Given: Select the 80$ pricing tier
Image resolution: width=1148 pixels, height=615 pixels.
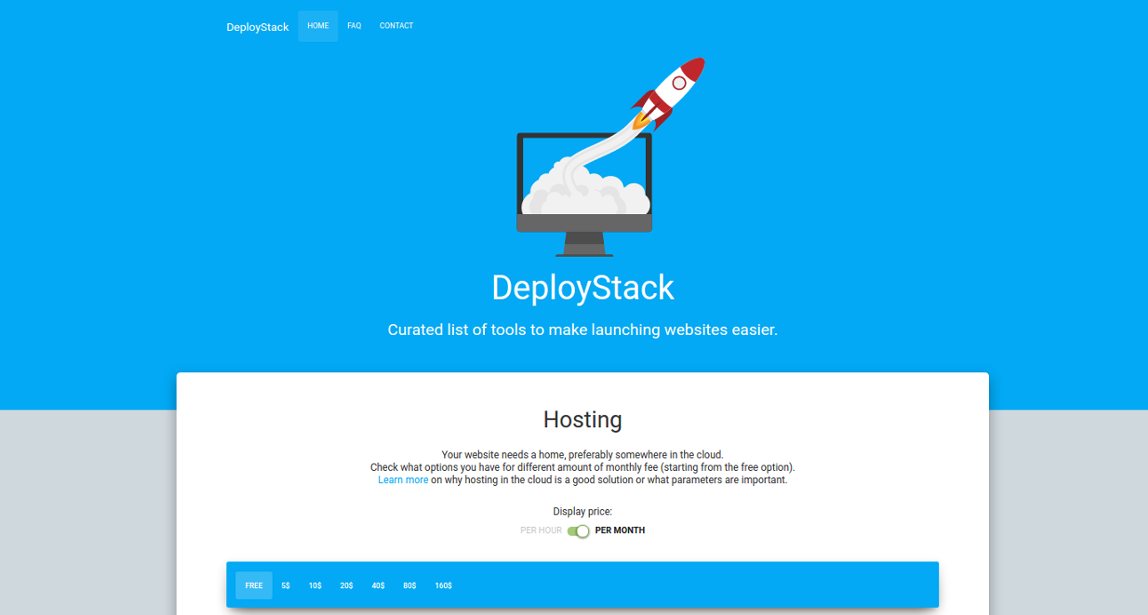Looking at the screenshot, I should [x=410, y=585].
